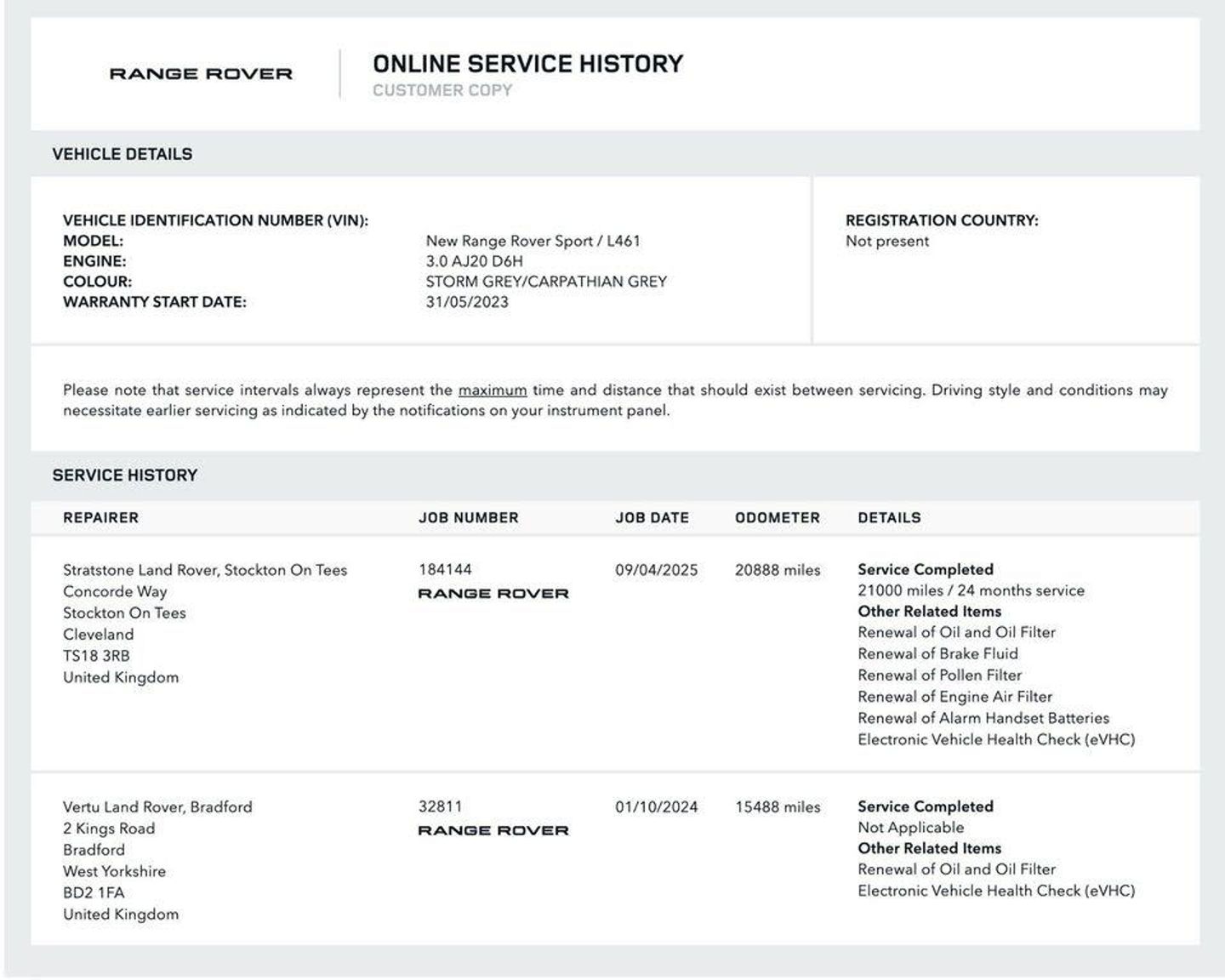The height and width of the screenshot is (980, 1225).
Task: Click job date 09/04/2025
Action: click(656, 570)
